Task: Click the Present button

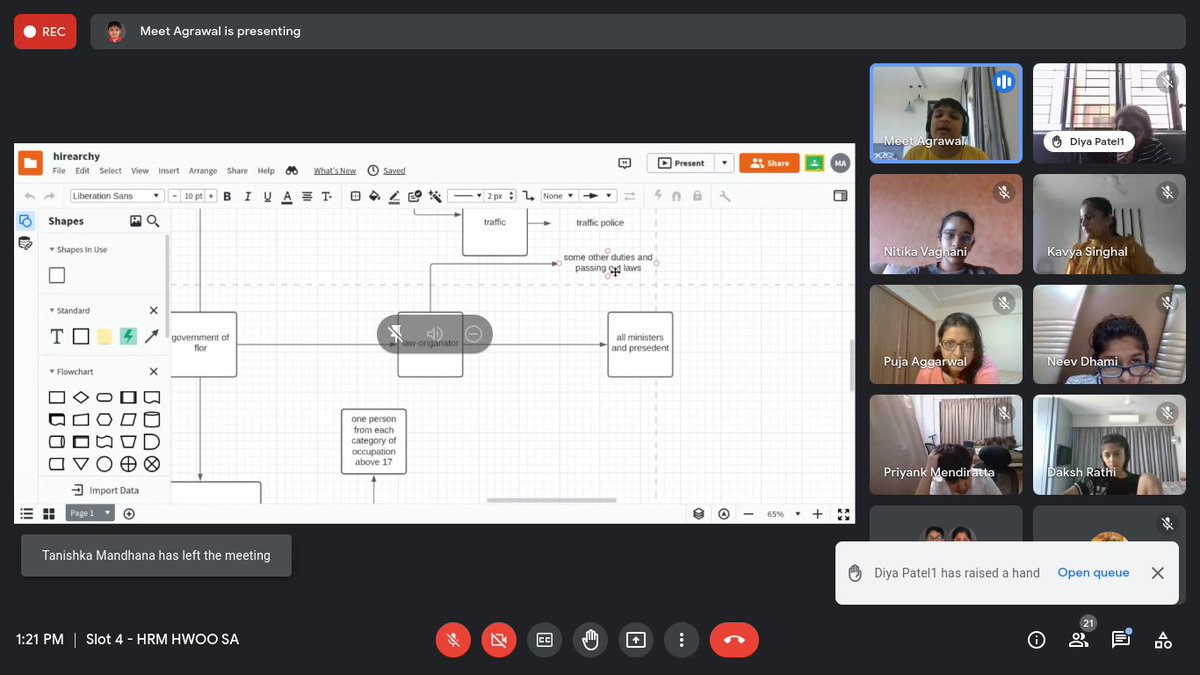Action: point(681,163)
